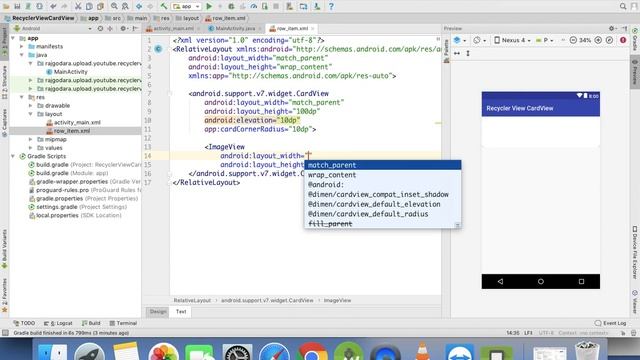The height and width of the screenshot is (360, 640).
Task: Switch to the MainActivity.java editor tab
Action: (x=235, y=29)
